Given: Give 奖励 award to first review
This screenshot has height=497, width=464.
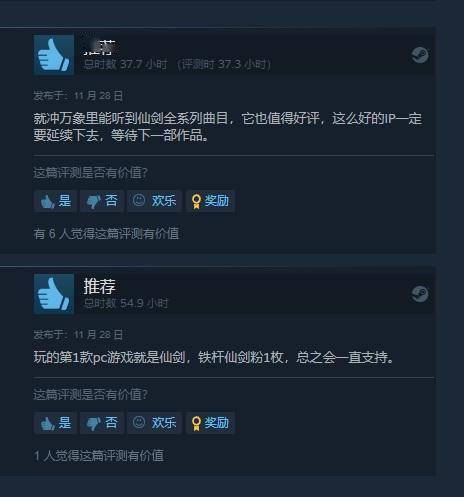Looking at the screenshot, I should point(210,201).
